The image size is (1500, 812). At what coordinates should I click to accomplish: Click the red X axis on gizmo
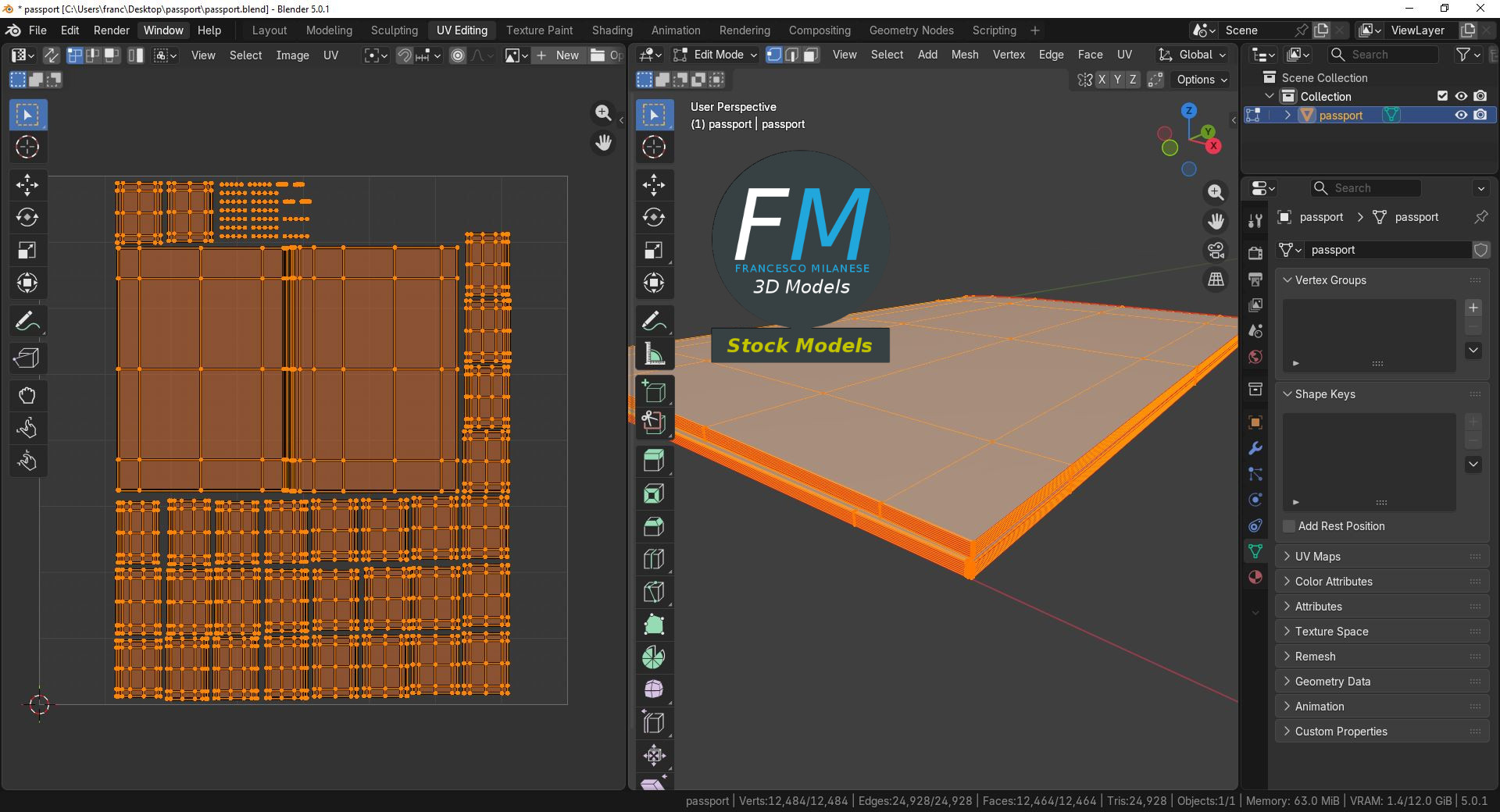point(1213,146)
